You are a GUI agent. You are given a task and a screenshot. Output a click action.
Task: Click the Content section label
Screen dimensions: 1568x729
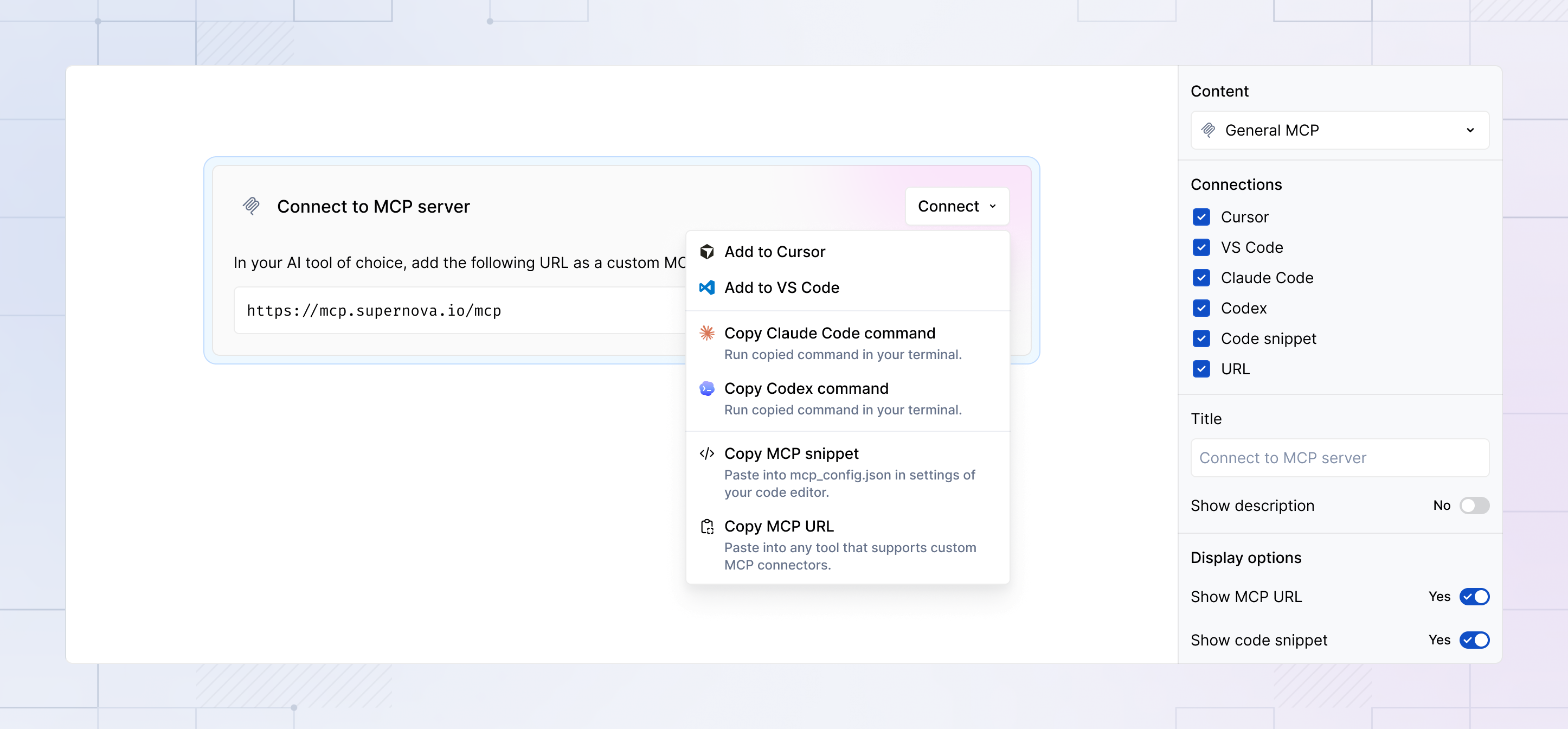point(1219,91)
